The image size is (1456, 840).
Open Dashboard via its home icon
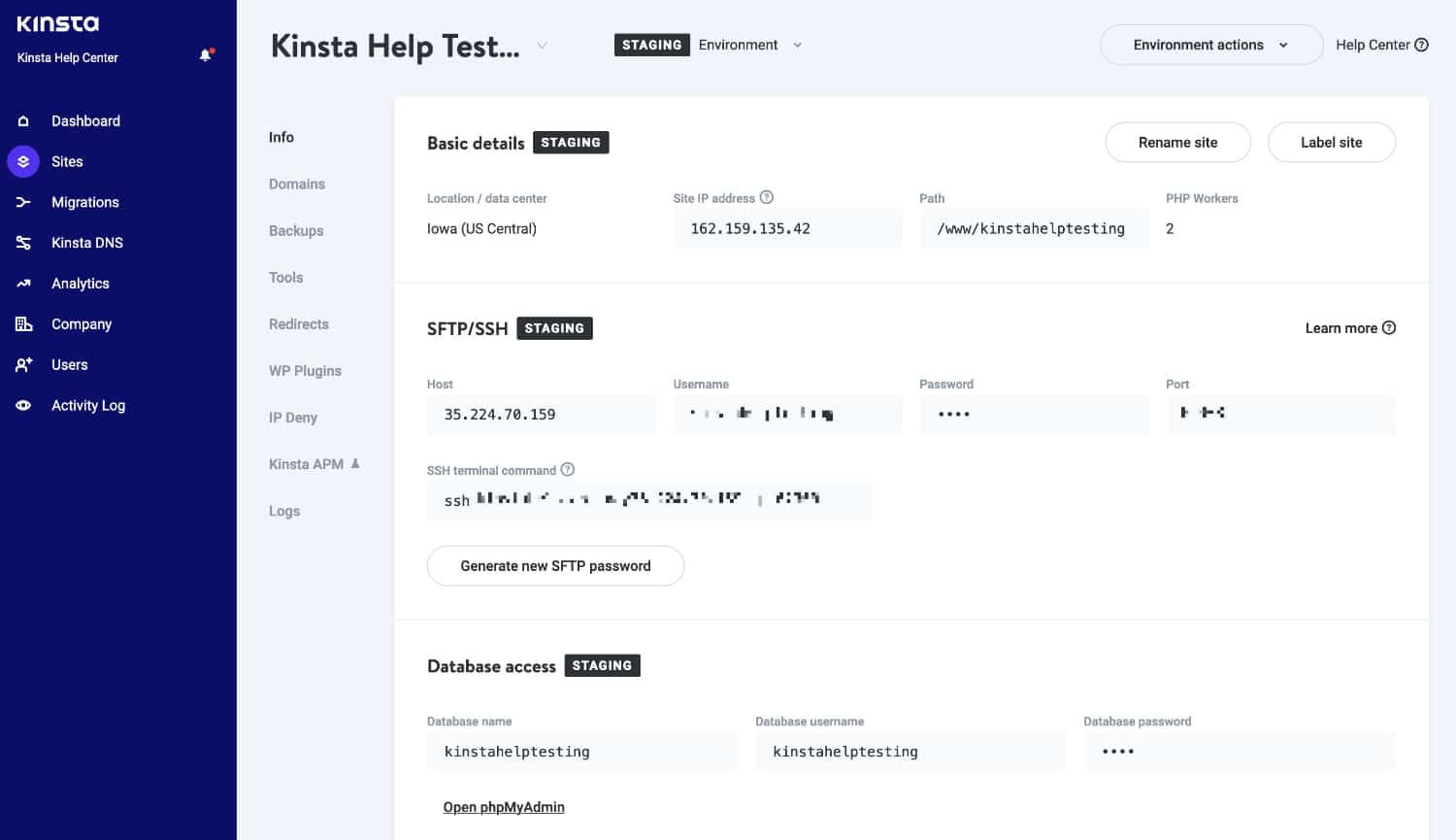tap(23, 121)
